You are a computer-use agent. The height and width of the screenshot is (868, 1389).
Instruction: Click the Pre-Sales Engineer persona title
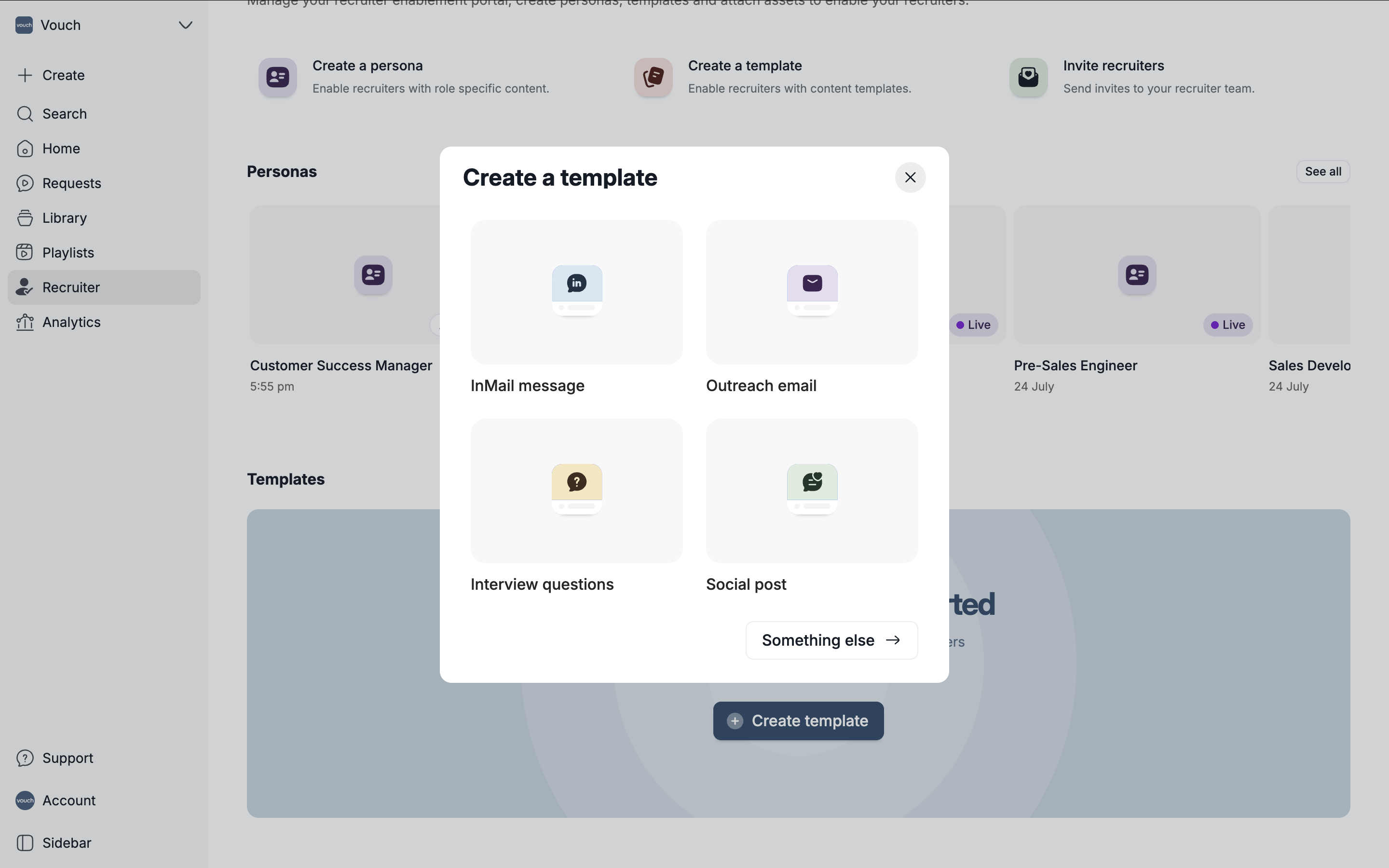[1075, 366]
